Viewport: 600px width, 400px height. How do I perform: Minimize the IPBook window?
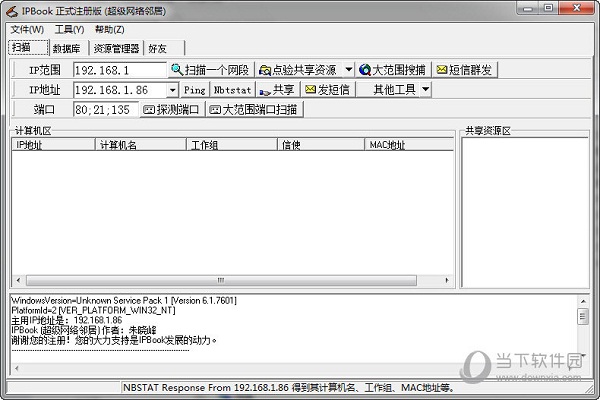point(528,8)
